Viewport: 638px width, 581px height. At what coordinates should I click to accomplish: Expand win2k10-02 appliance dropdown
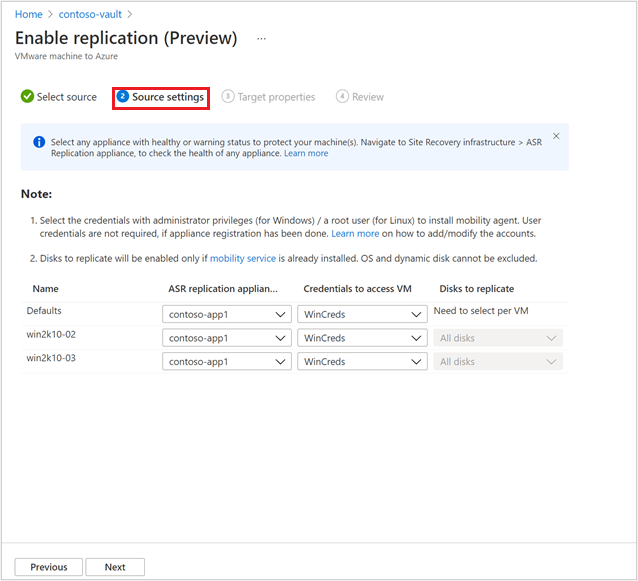click(x=227, y=338)
